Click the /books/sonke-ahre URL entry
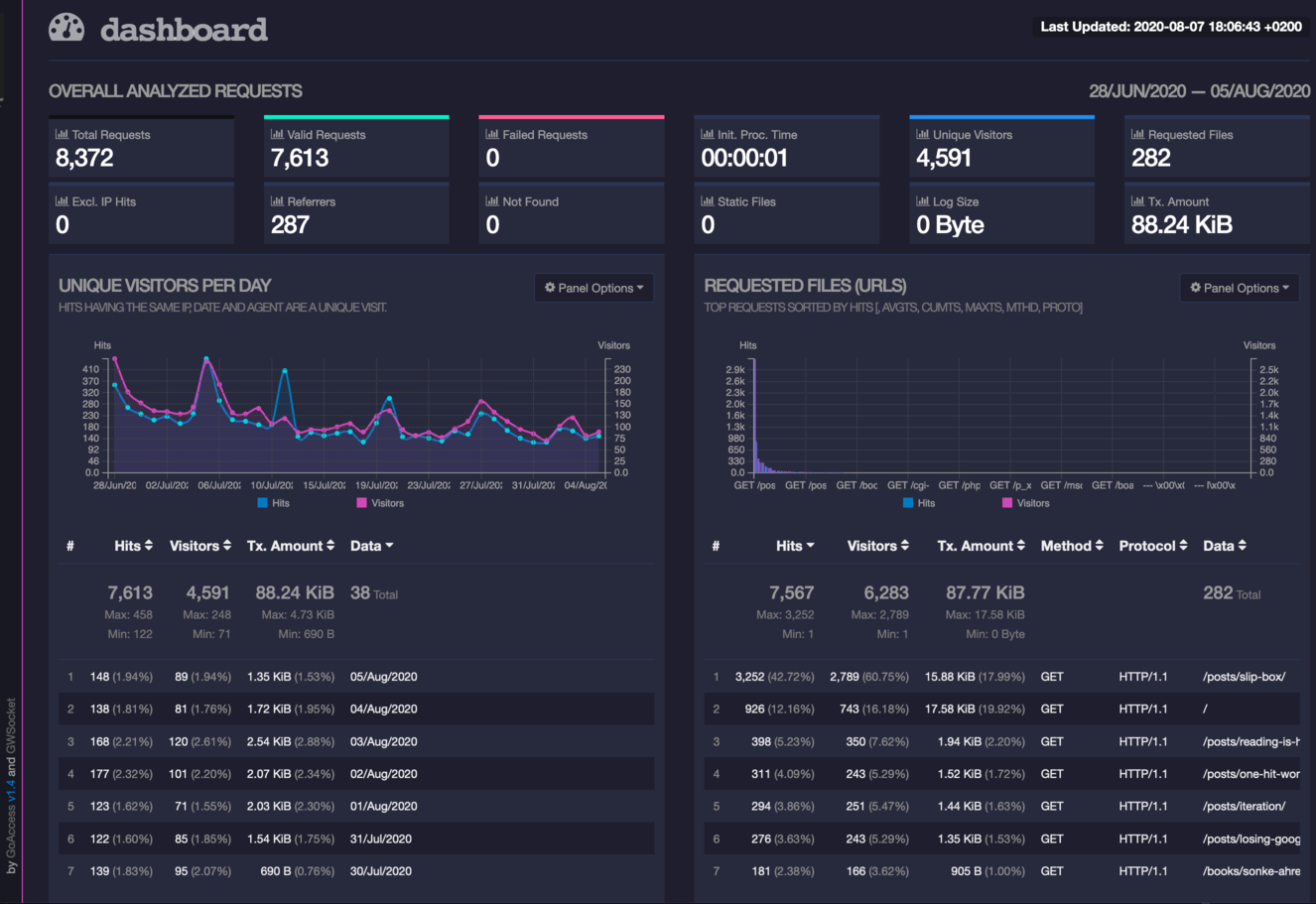 pyautogui.click(x=1251, y=871)
